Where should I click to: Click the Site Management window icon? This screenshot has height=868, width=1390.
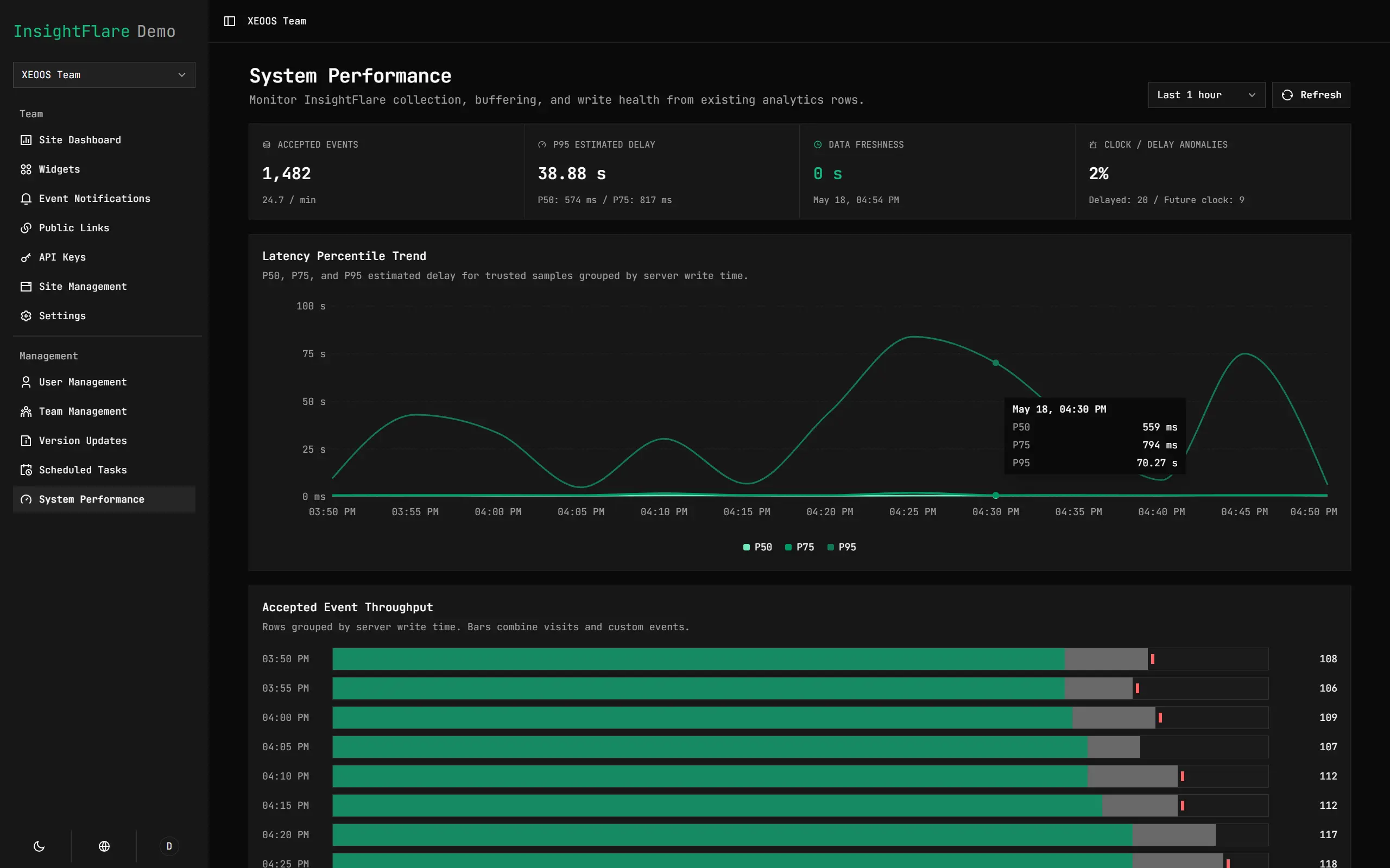(x=26, y=287)
